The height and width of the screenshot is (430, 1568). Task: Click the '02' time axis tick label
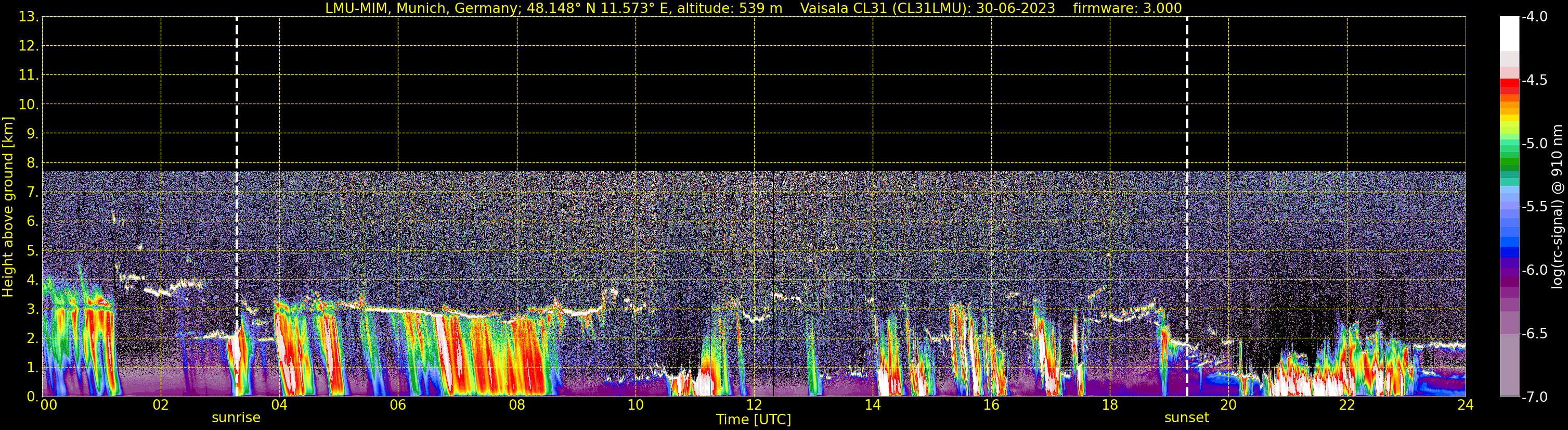(x=161, y=405)
